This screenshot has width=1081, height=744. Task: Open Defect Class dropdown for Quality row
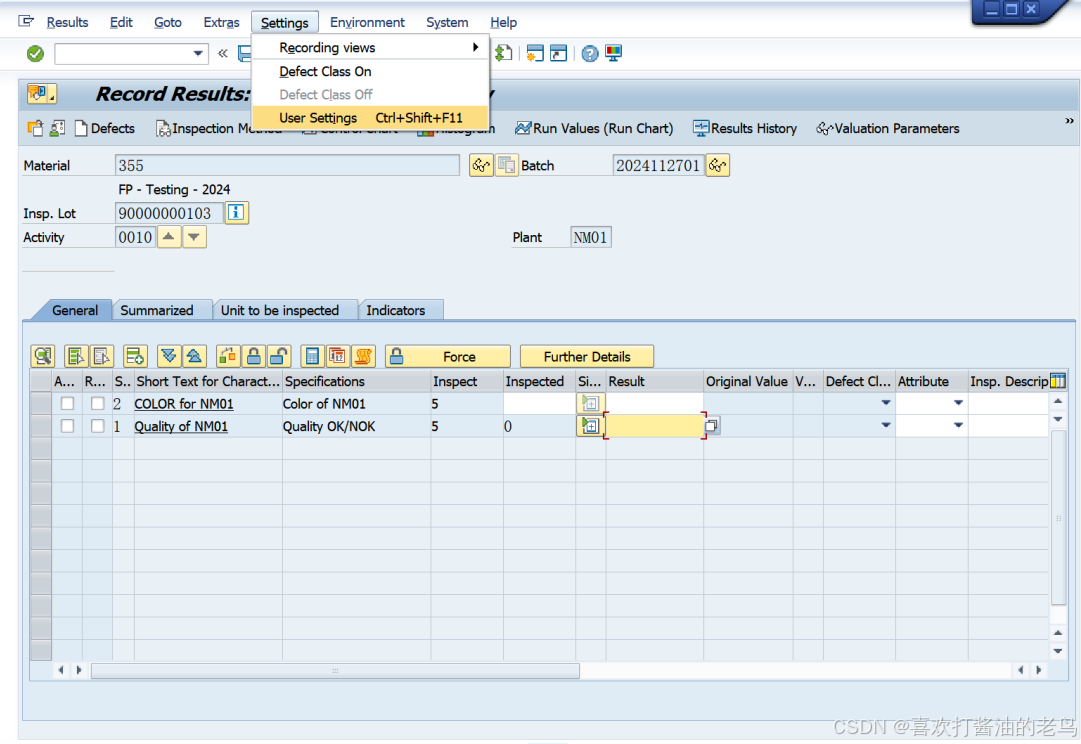886,425
